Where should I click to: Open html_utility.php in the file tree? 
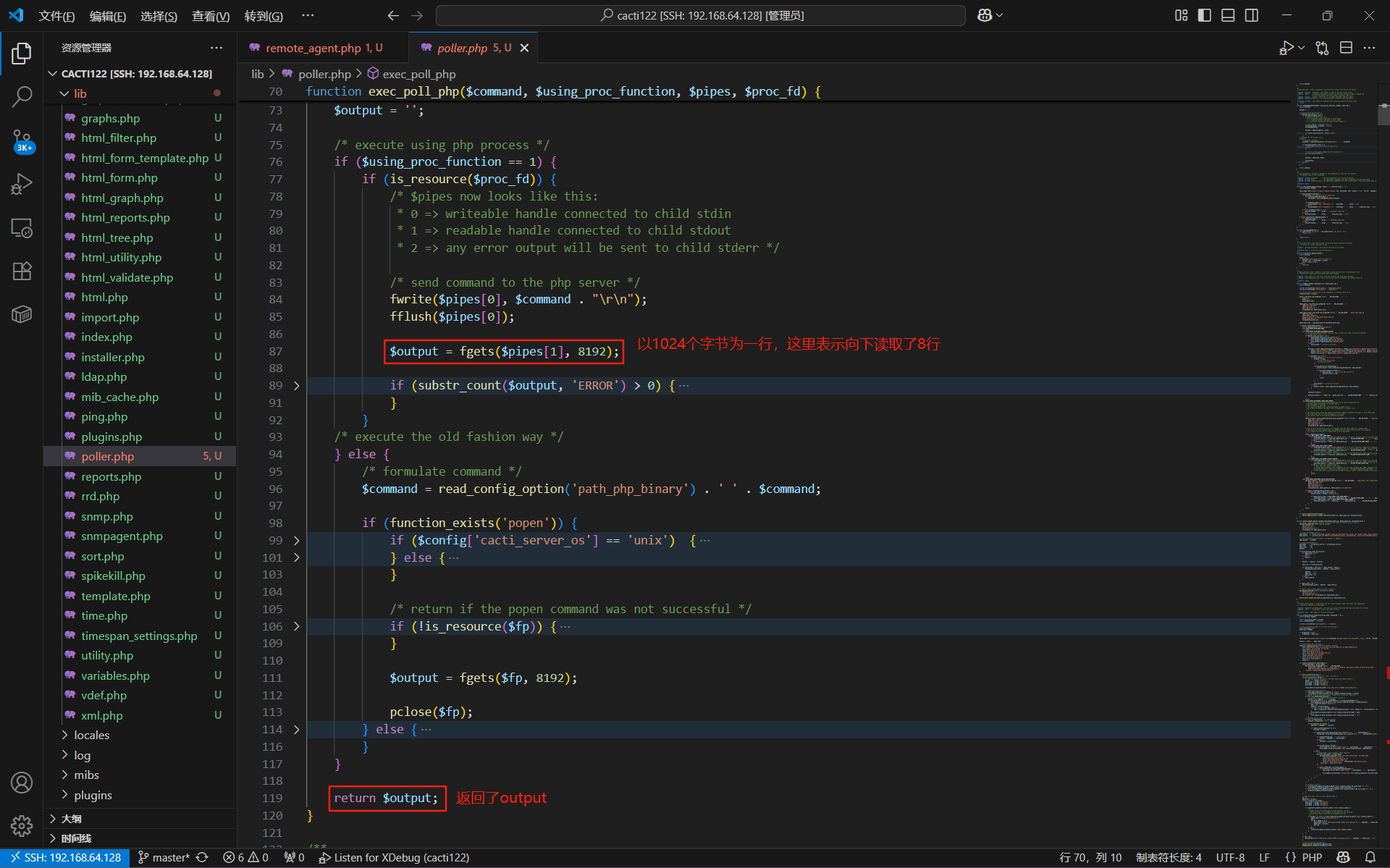(140, 257)
